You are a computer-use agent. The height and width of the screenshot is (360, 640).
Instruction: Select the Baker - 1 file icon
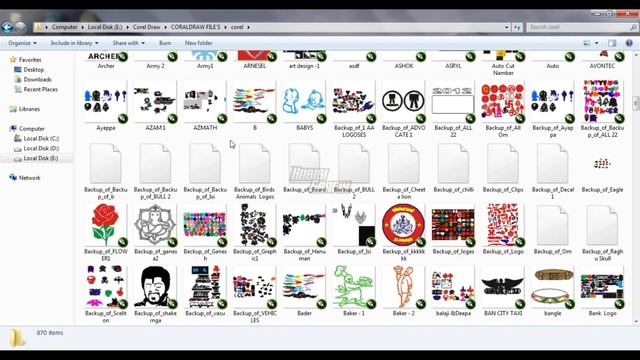[x=354, y=287]
